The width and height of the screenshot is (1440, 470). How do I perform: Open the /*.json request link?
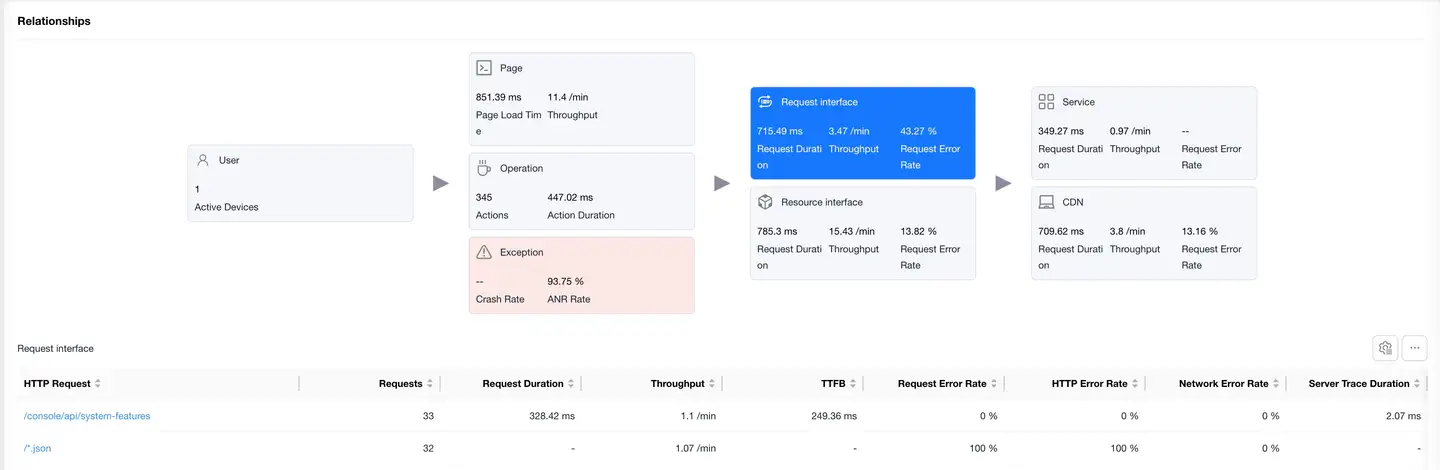pyautogui.click(x=37, y=449)
